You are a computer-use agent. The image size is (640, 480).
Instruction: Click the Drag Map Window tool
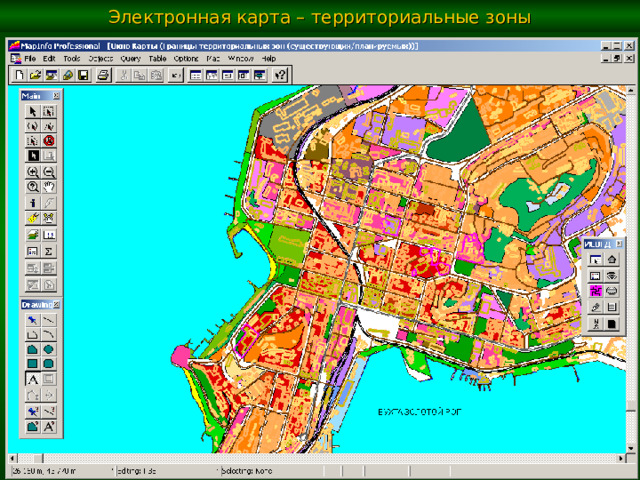click(x=49, y=218)
